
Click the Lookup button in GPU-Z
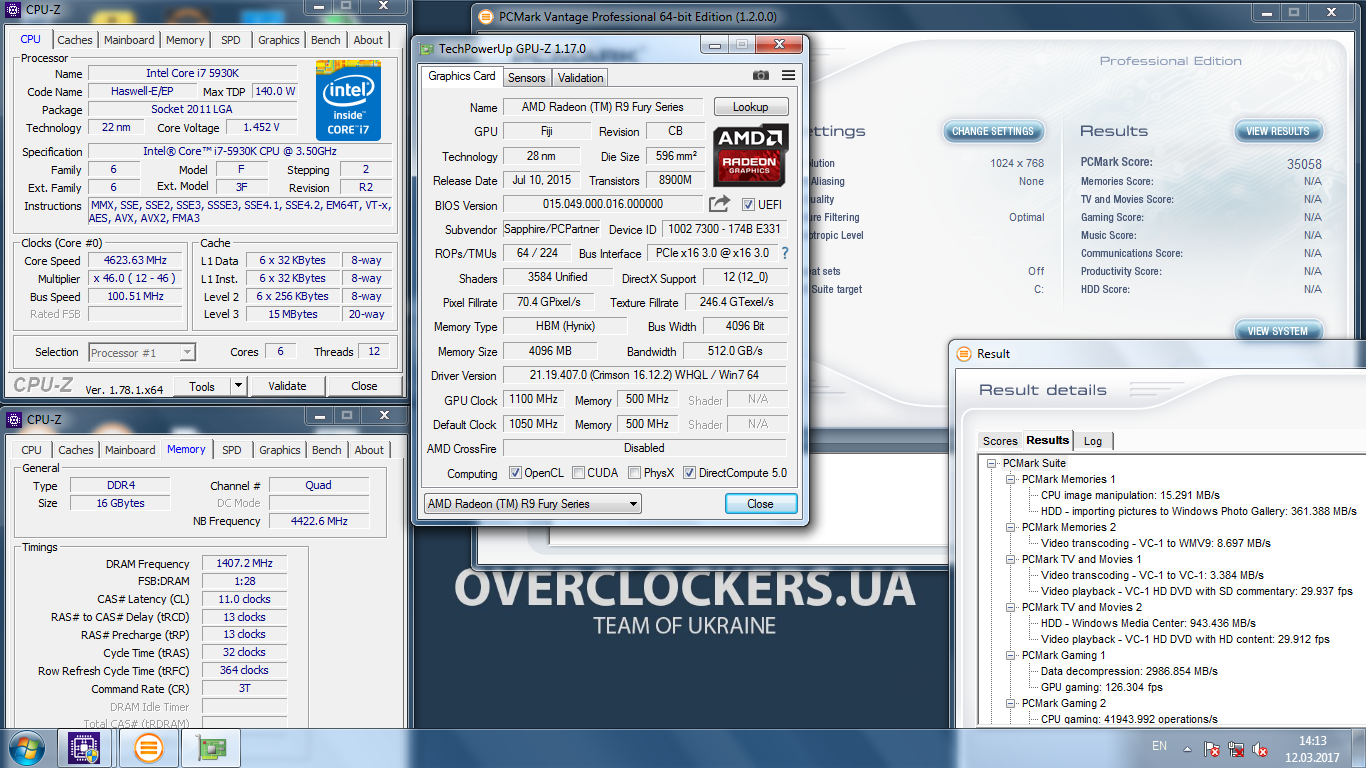pos(751,107)
